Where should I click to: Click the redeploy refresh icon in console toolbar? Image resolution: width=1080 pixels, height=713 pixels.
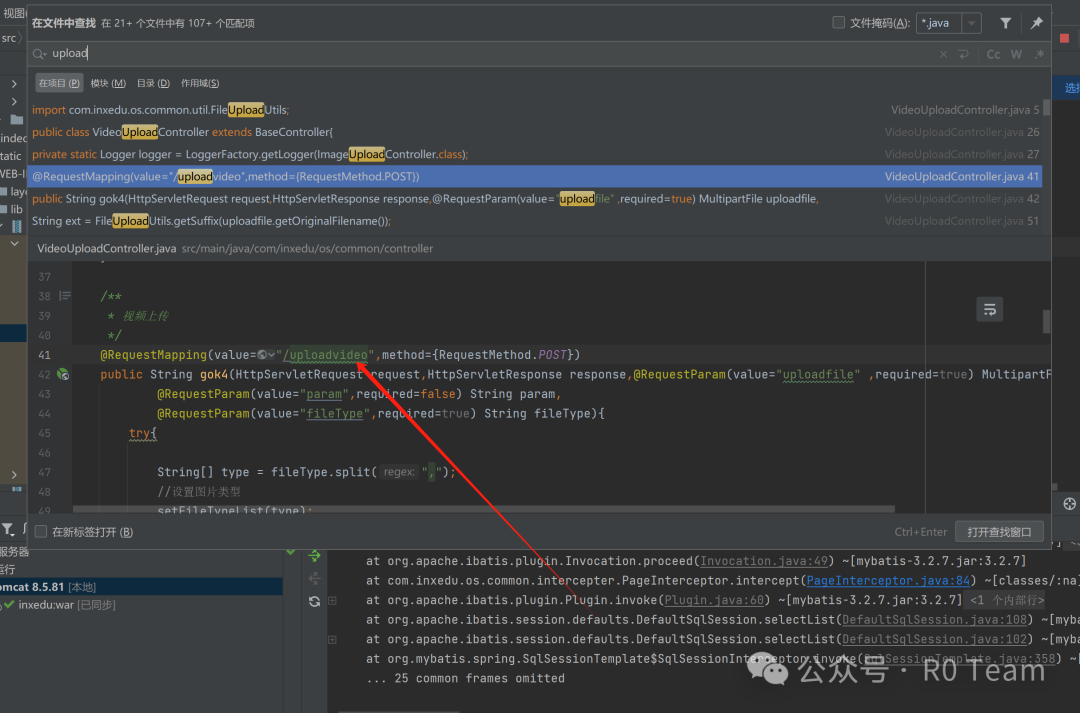pyautogui.click(x=314, y=601)
